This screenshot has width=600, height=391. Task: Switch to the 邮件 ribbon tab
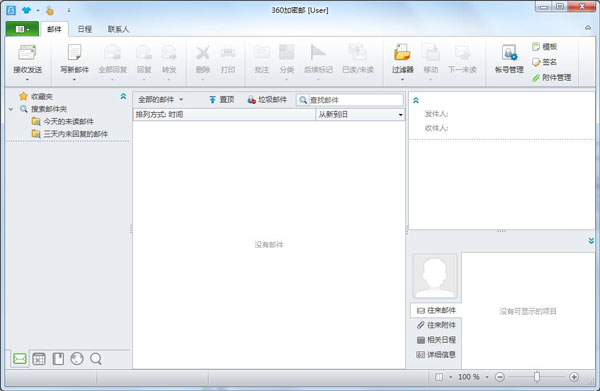[54, 29]
